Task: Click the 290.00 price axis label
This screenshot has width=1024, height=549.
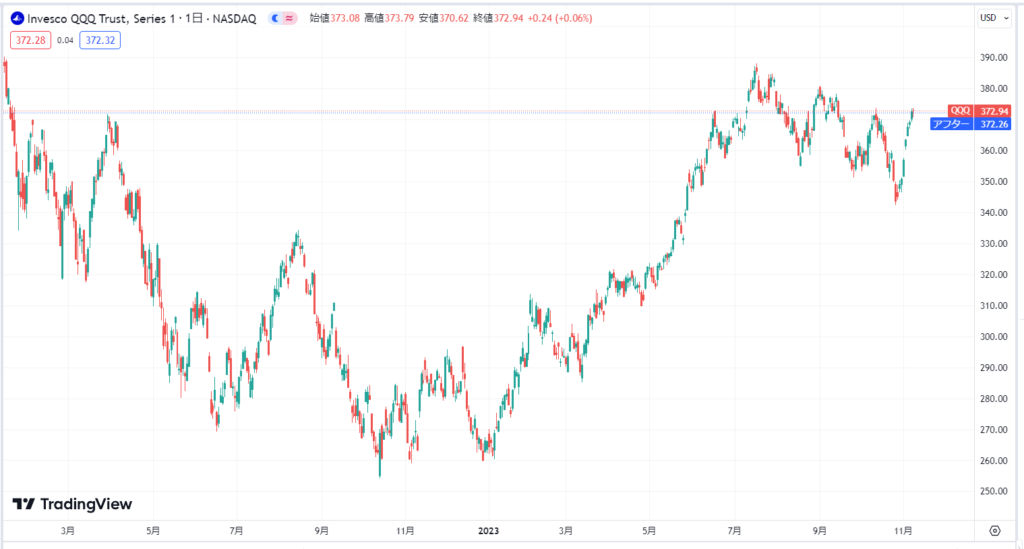Action: [x=993, y=368]
